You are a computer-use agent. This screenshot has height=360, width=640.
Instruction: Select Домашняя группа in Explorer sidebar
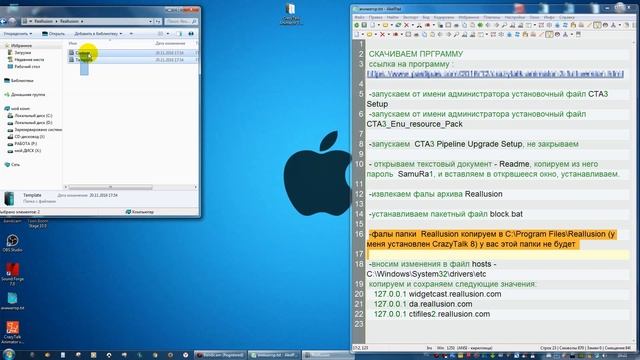click(28, 94)
